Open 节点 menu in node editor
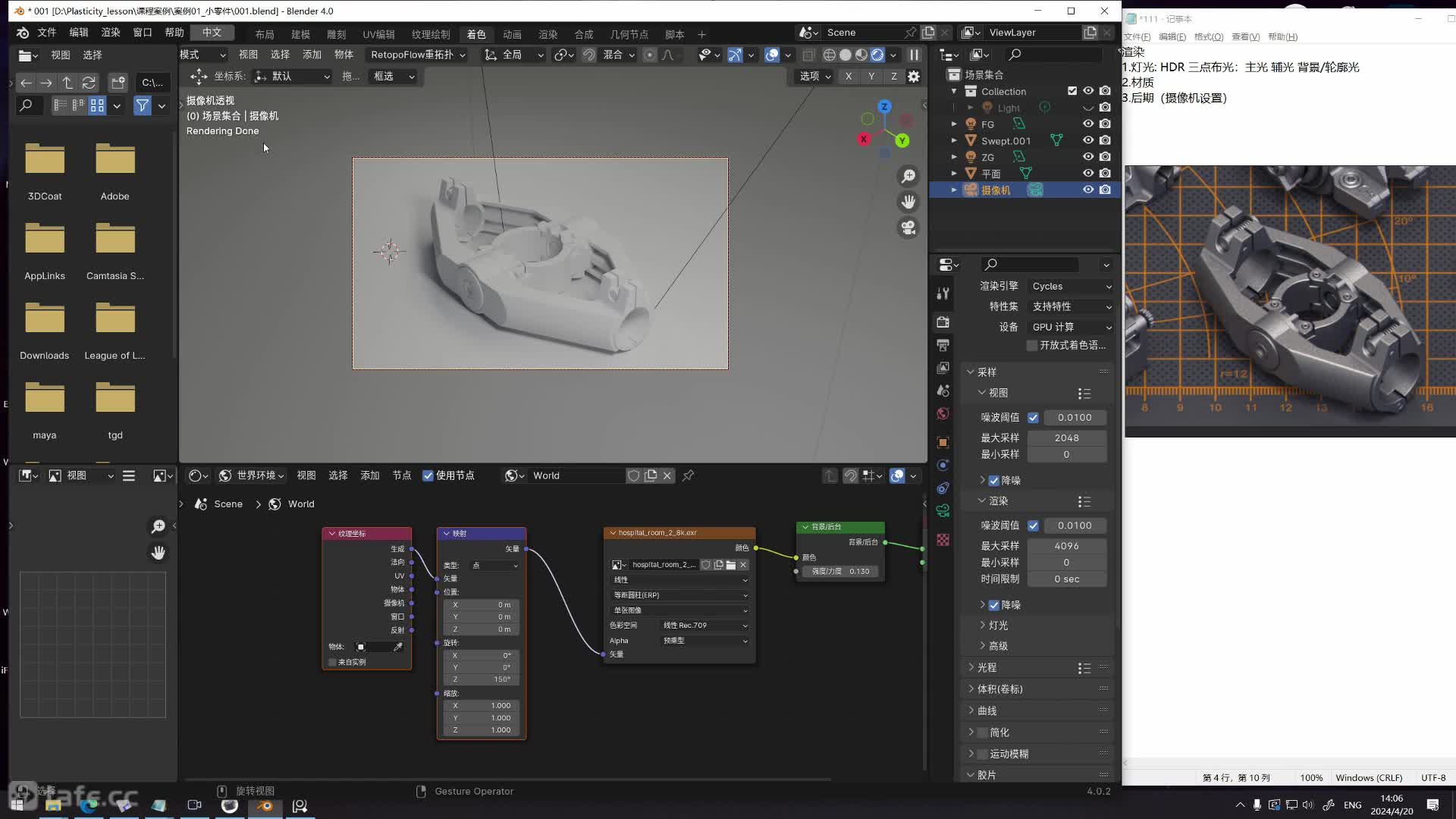 click(x=402, y=475)
